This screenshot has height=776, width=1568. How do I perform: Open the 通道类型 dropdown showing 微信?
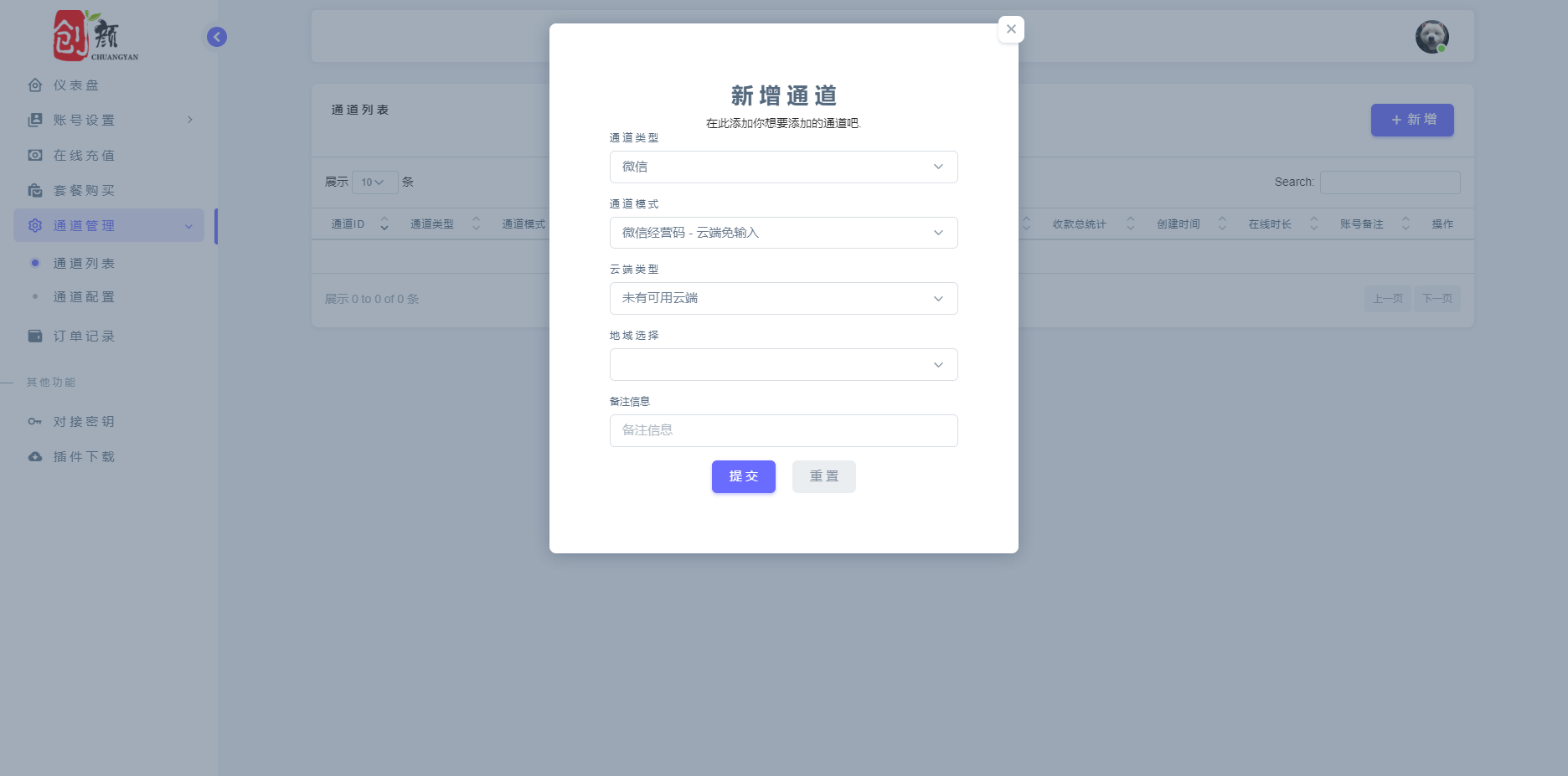[783, 167]
